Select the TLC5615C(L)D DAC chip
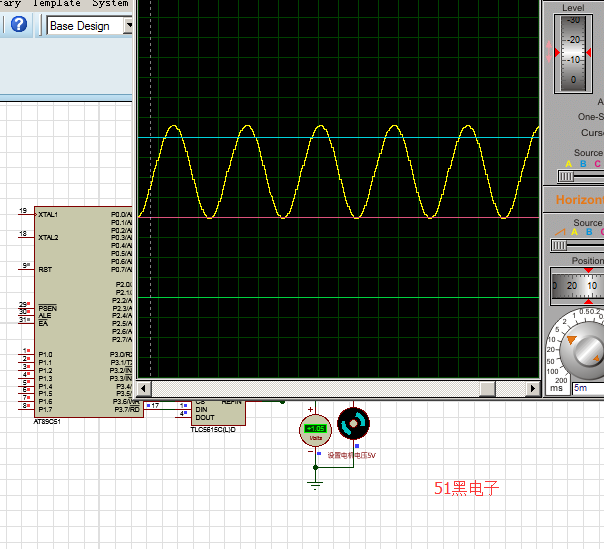 click(218, 412)
